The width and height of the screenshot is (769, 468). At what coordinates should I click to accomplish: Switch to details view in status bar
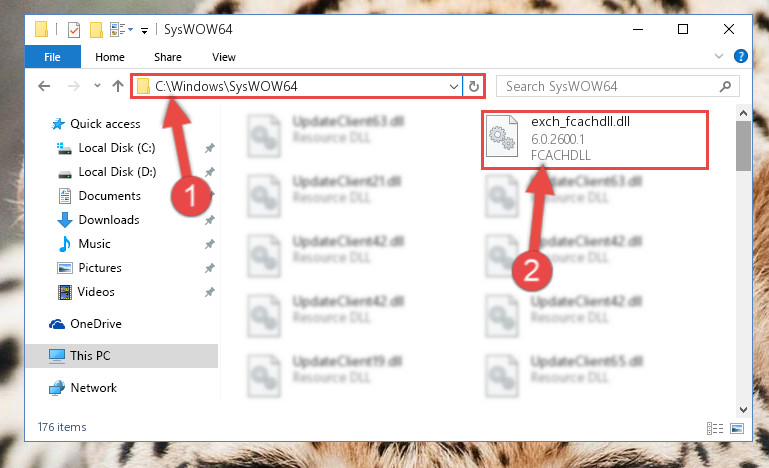click(715, 428)
